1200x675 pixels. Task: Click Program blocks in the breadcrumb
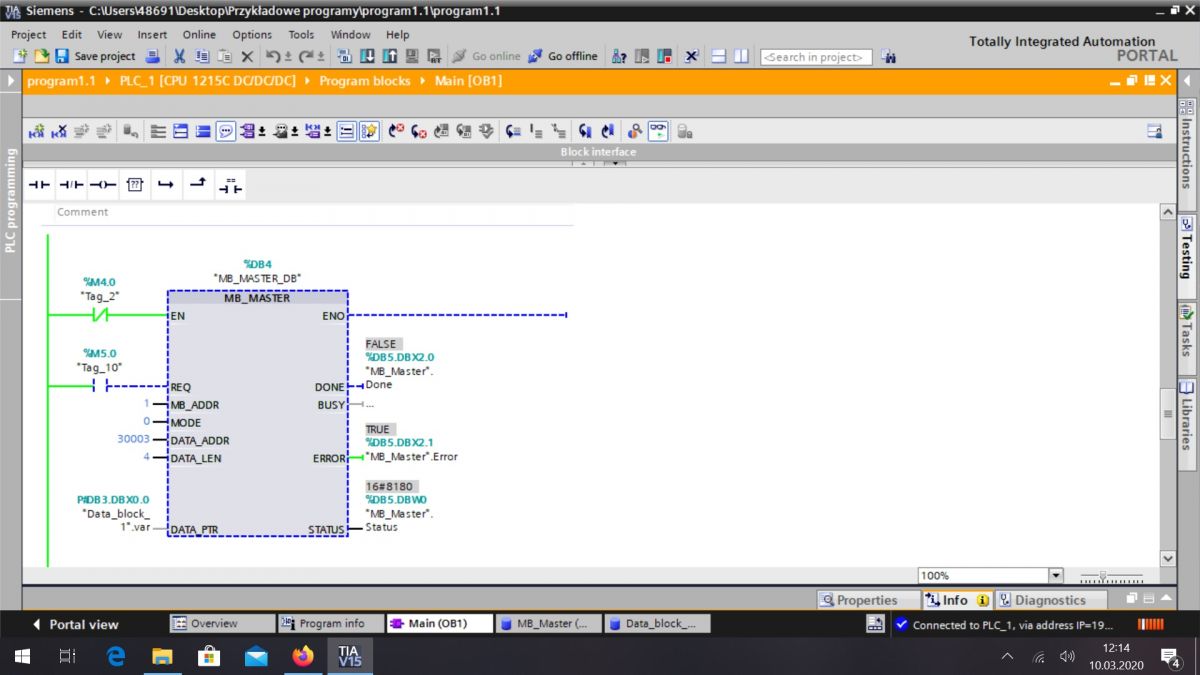point(365,81)
